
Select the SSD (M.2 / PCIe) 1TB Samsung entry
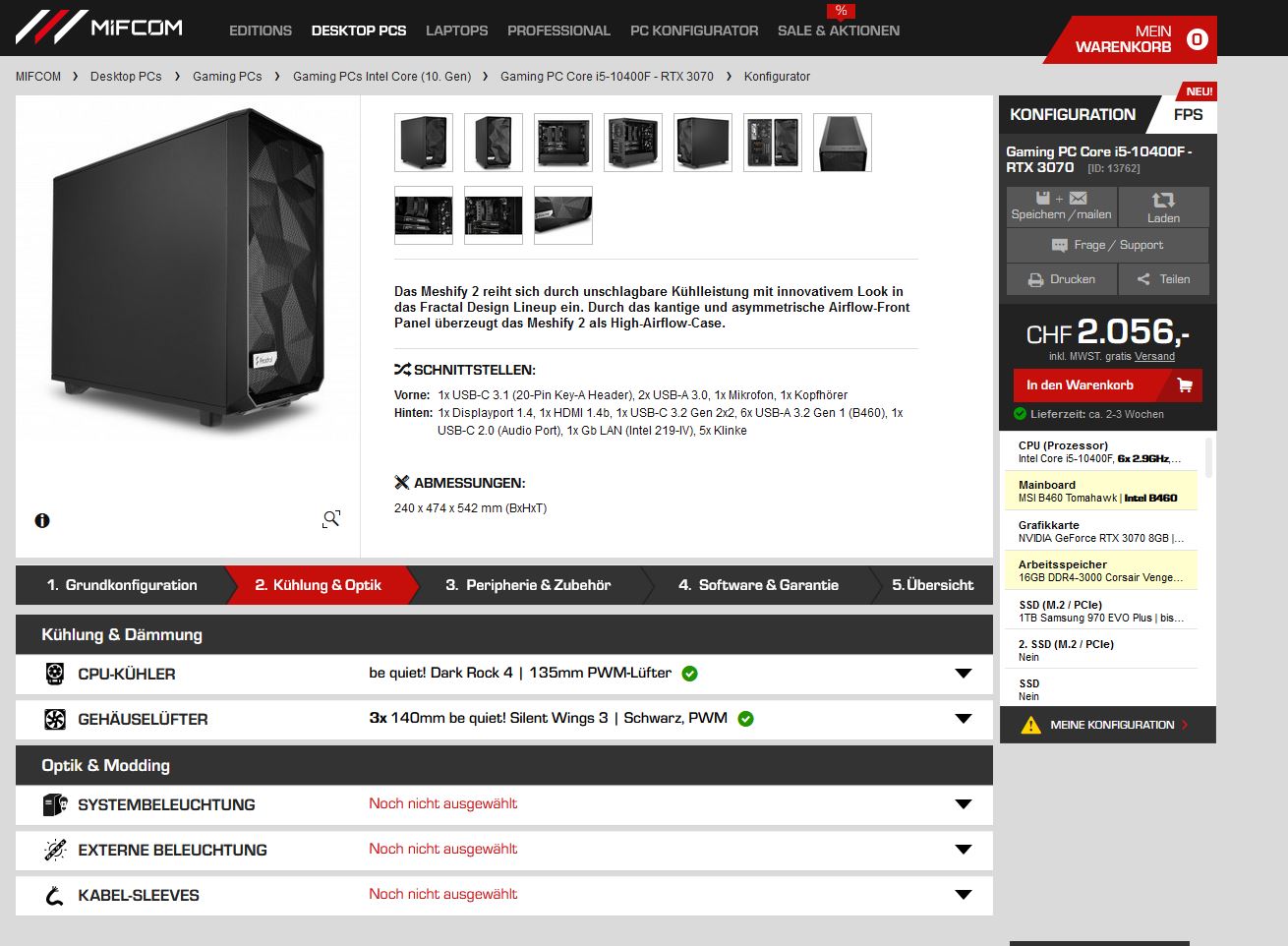[1101, 611]
